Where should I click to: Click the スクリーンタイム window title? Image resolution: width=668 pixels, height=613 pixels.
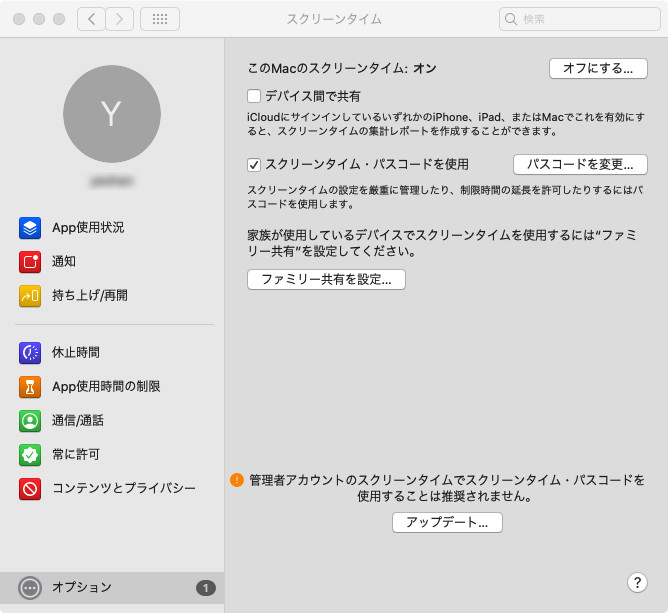334,19
